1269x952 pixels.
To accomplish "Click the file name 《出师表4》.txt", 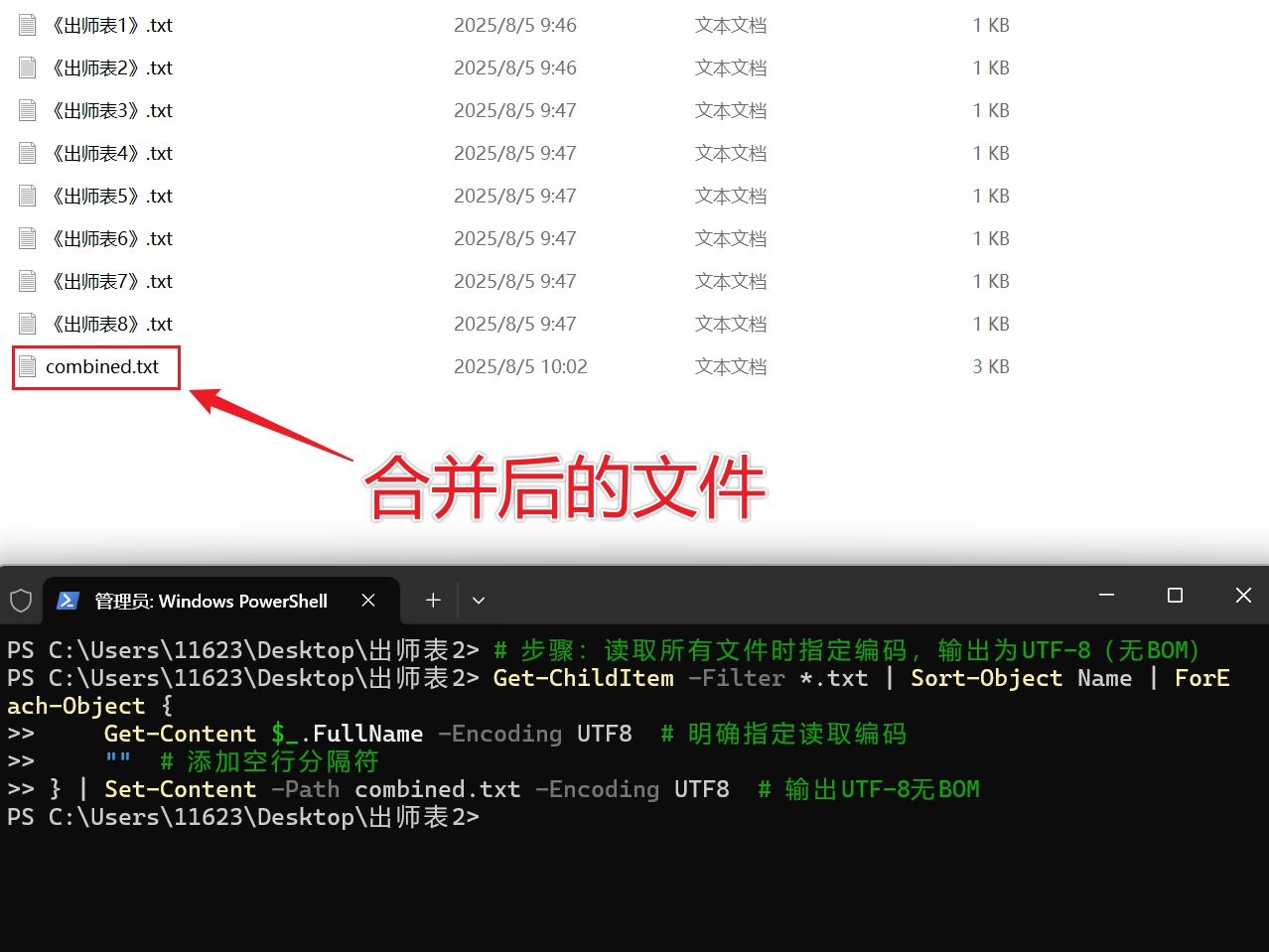I will (111, 152).
